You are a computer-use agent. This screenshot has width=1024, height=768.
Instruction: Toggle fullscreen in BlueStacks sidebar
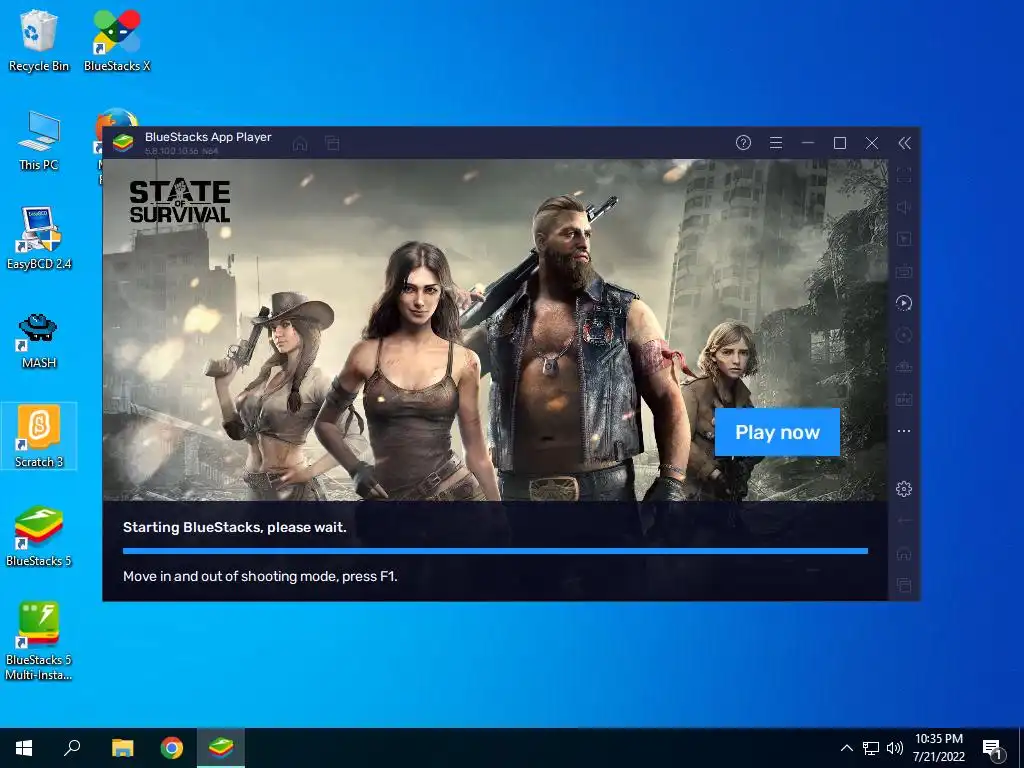pyautogui.click(x=904, y=175)
